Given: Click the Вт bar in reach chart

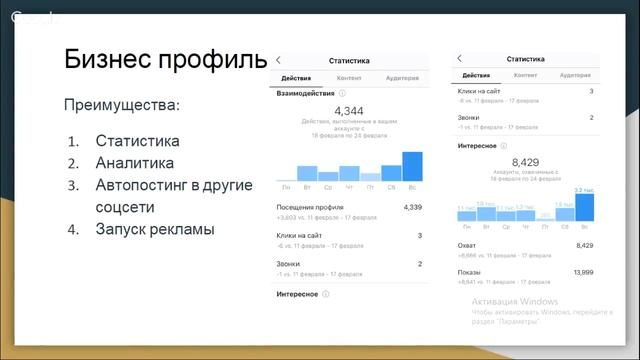Looking at the screenshot, I should pos(486,214).
